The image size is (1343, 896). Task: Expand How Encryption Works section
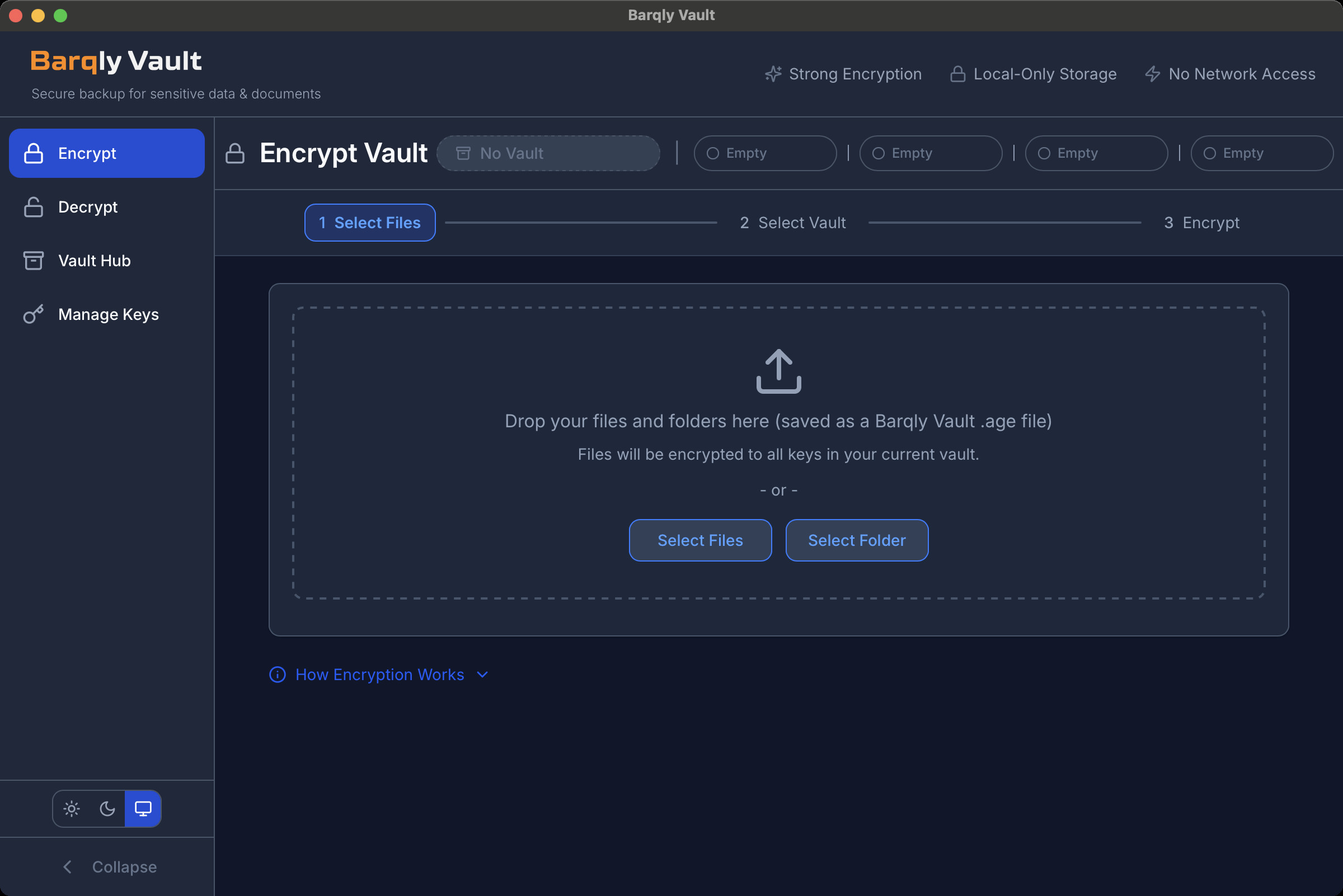tap(379, 675)
